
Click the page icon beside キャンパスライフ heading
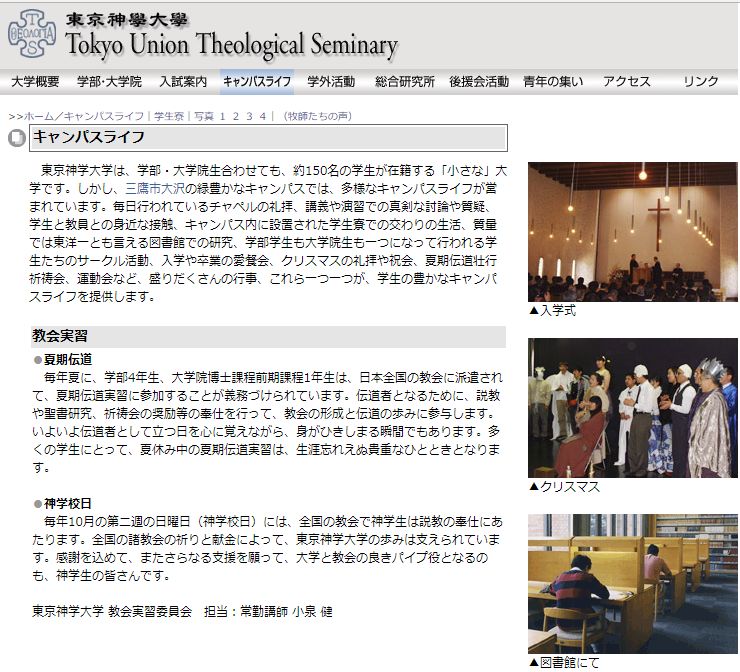tap(17, 138)
